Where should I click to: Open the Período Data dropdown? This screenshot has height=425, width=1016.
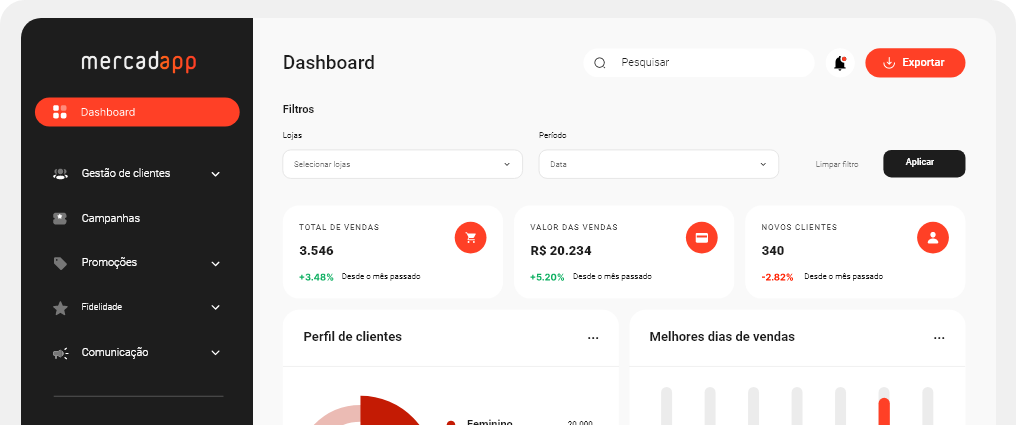coord(658,164)
